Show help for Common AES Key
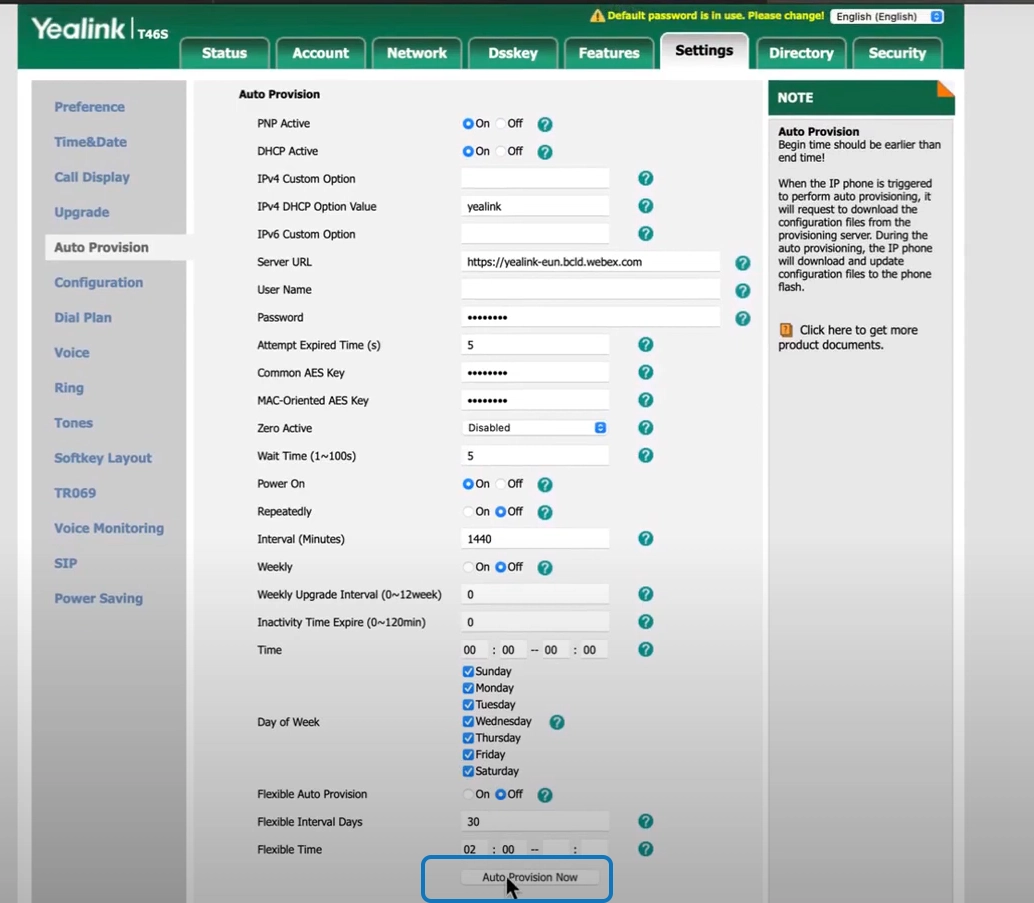1034x903 pixels. click(646, 372)
